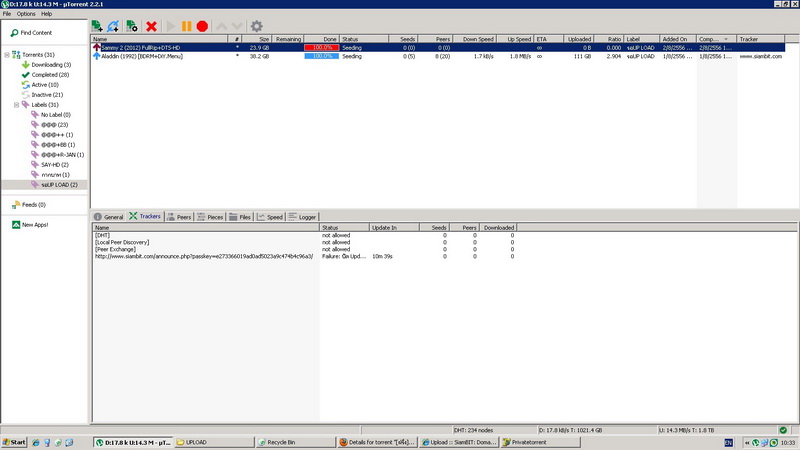Collapse the Torrents (31) tree node
The height and width of the screenshot is (450, 800).
coord(7,55)
